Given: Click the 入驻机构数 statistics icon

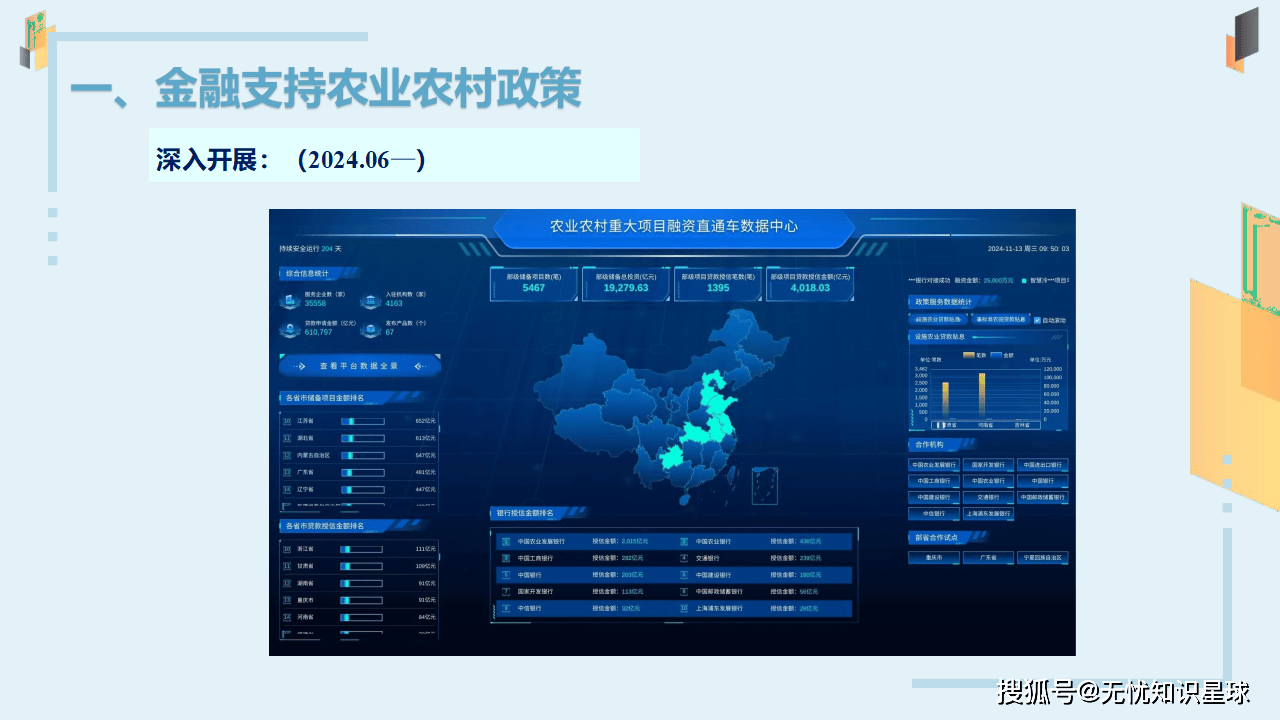Looking at the screenshot, I should point(371,299).
